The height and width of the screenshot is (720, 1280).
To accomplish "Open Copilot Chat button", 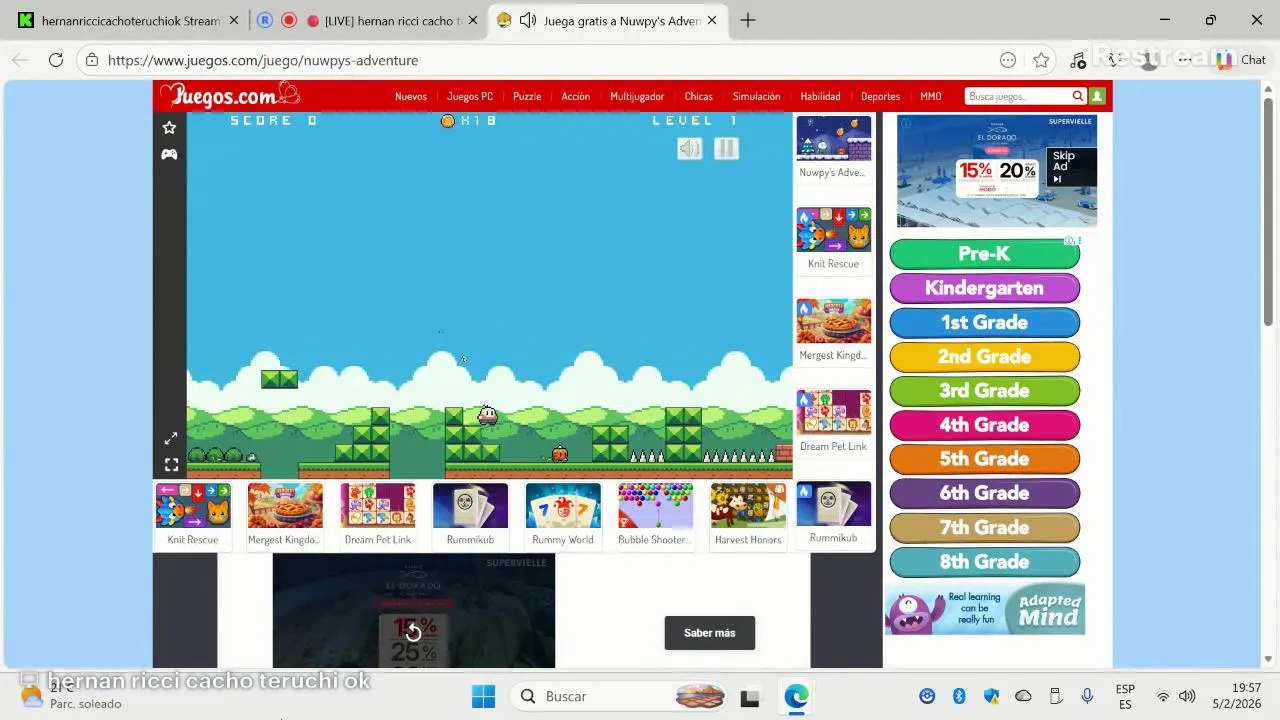I will (1242, 60).
